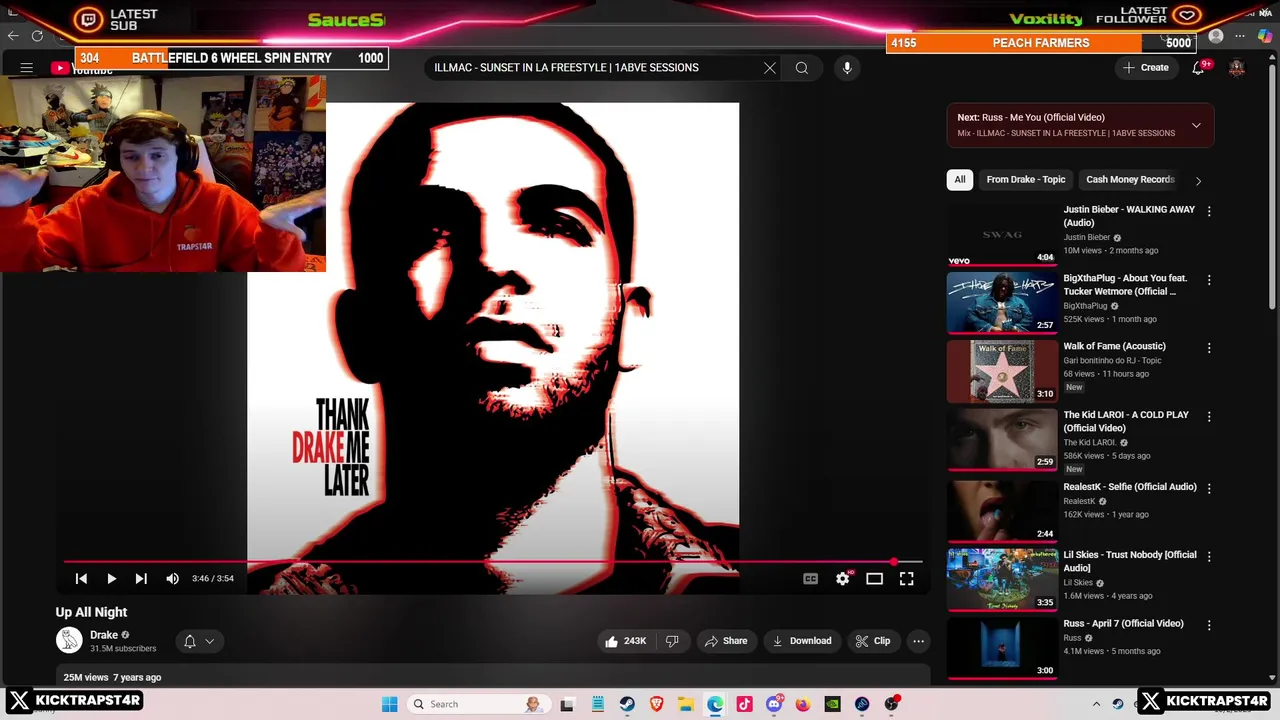Expand the Next Russ mix panel
The width and height of the screenshot is (1280, 720).
tap(1196, 125)
